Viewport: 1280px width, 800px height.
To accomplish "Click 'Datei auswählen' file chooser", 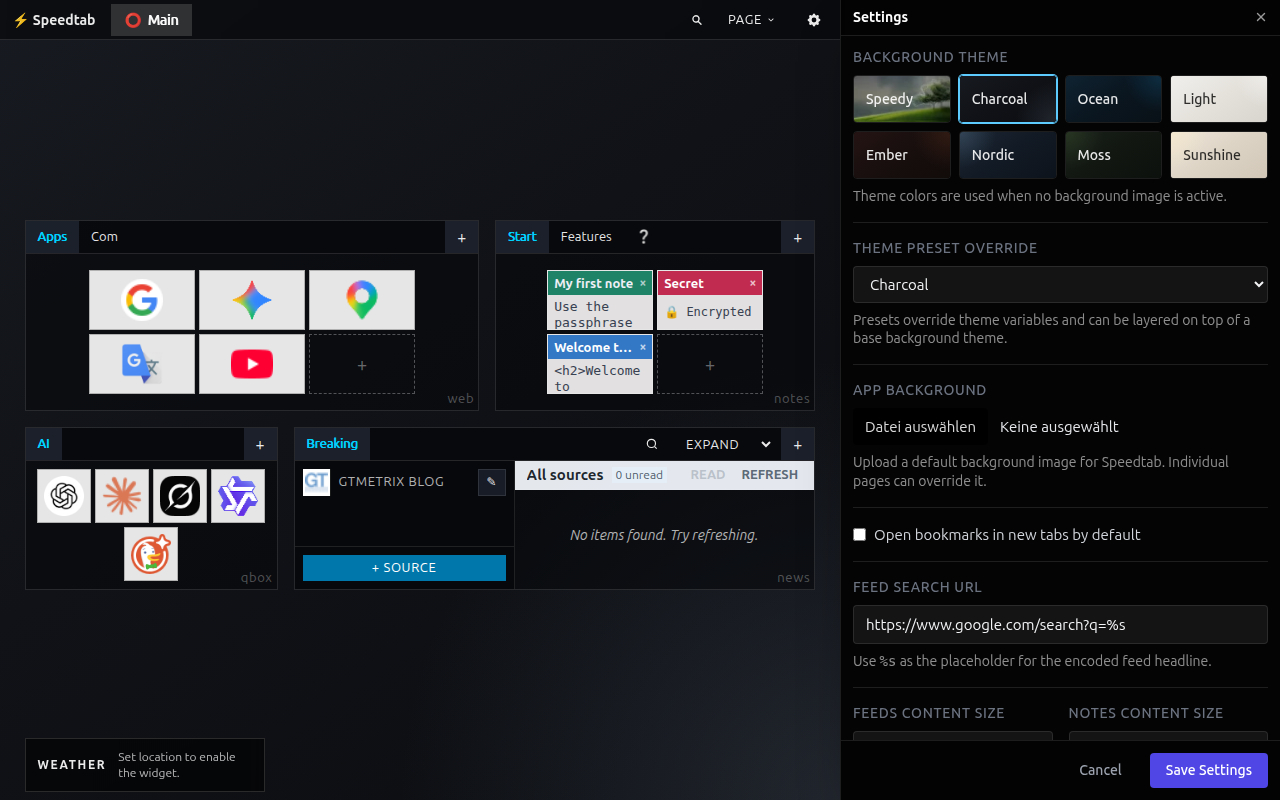I will pos(920,427).
